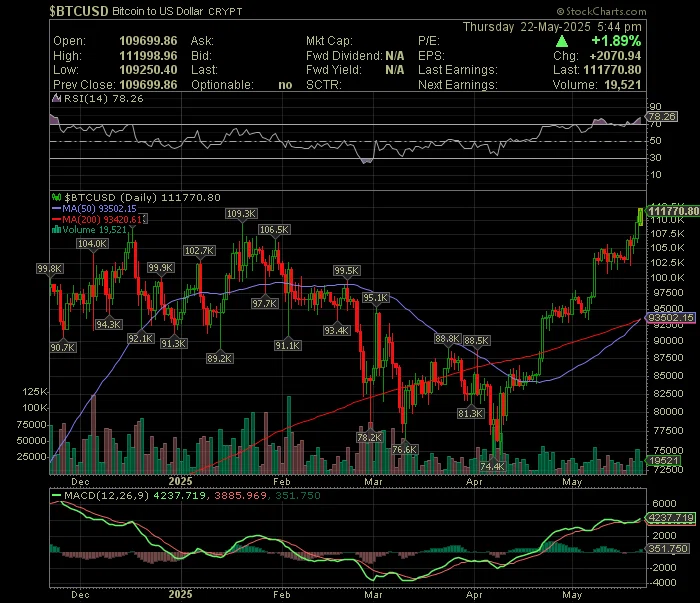
Task: Click the MA(50) 93502.15 legend entry
Action: pyautogui.click(x=99, y=208)
